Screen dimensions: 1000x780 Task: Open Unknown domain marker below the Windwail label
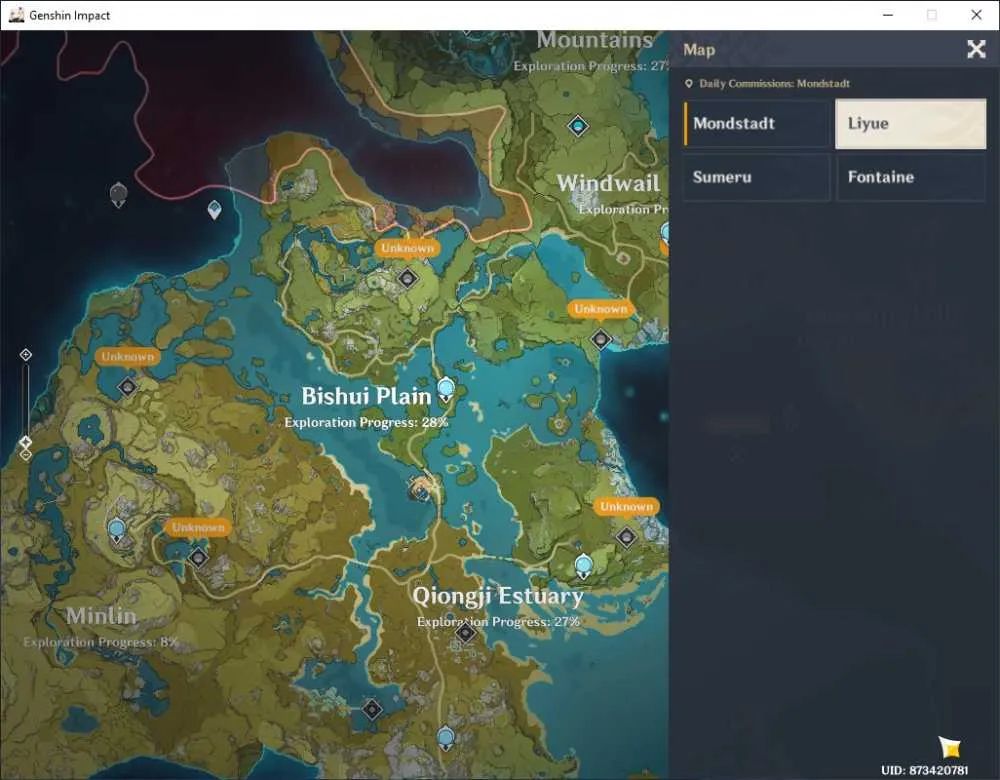coord(601,339)
